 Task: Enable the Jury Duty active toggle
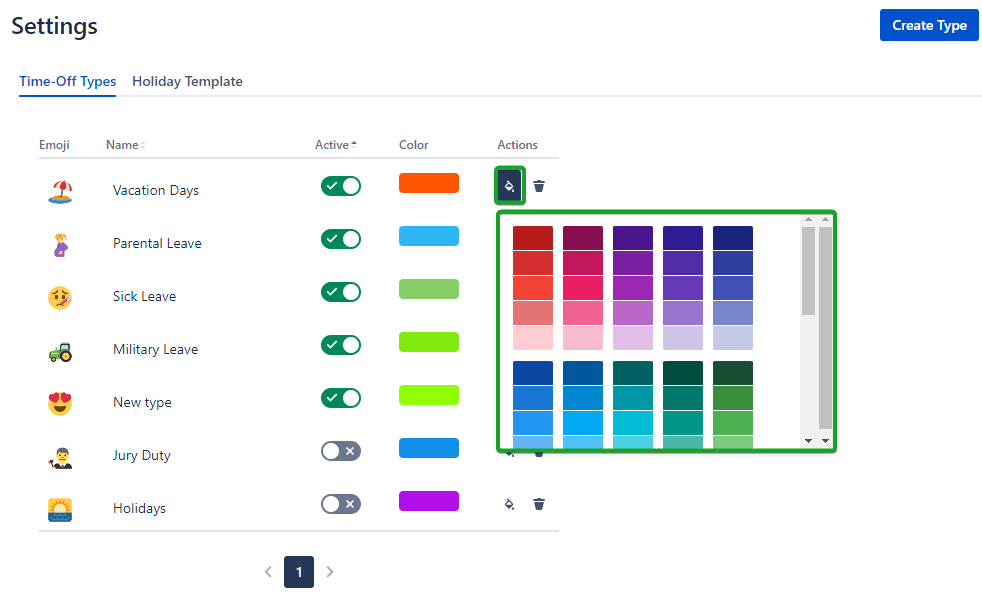340,451
